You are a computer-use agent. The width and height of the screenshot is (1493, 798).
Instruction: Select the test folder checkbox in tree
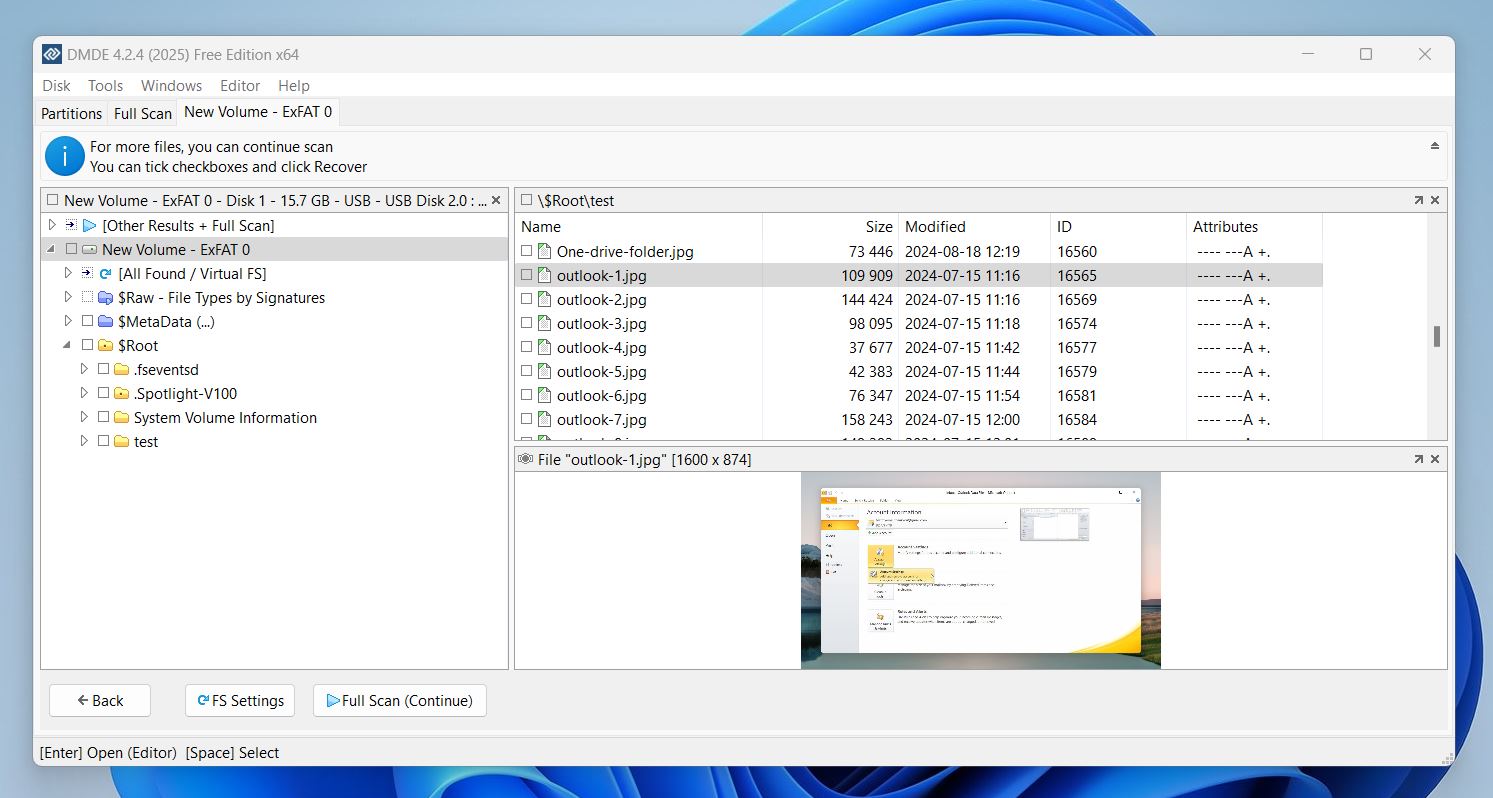point(103,442)
